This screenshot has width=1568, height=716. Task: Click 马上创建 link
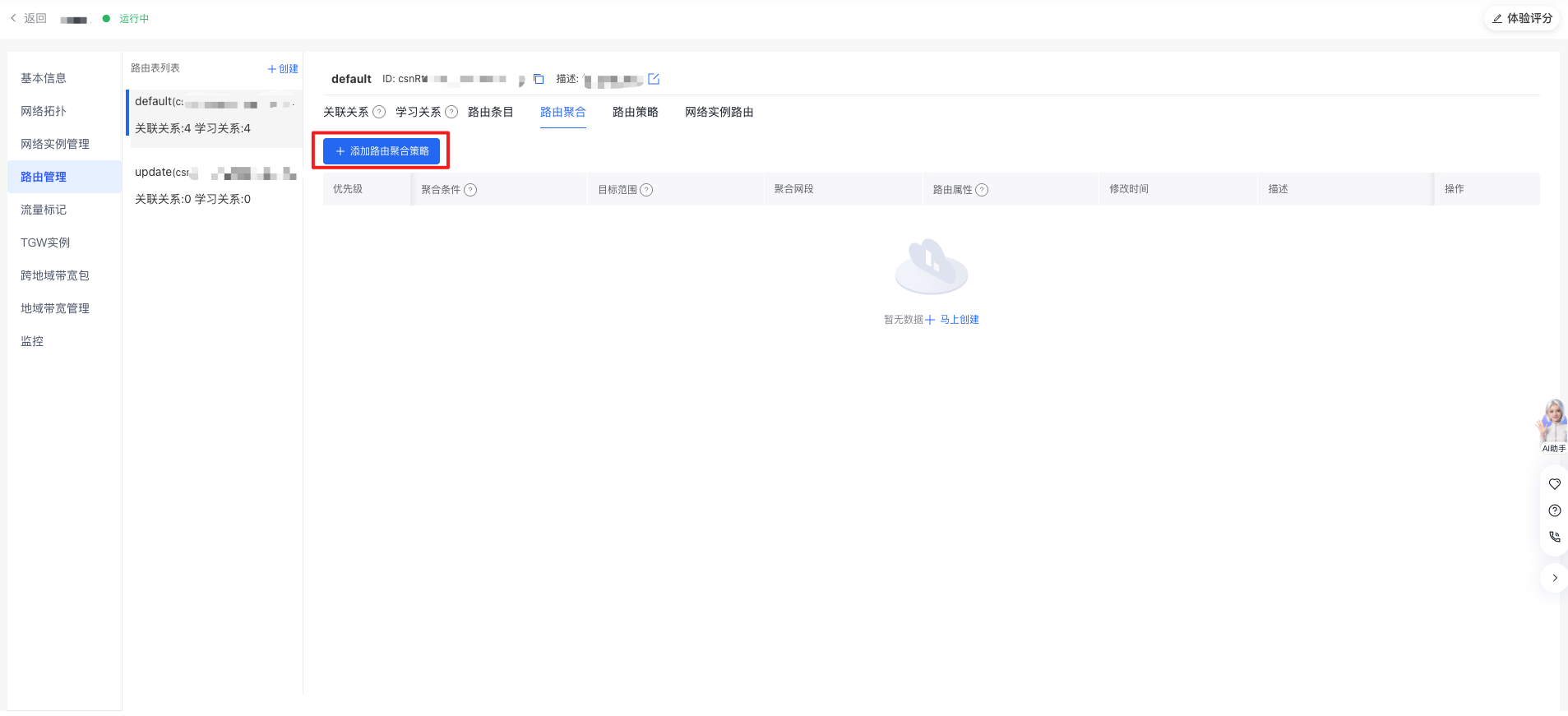[x=952, y=320]
